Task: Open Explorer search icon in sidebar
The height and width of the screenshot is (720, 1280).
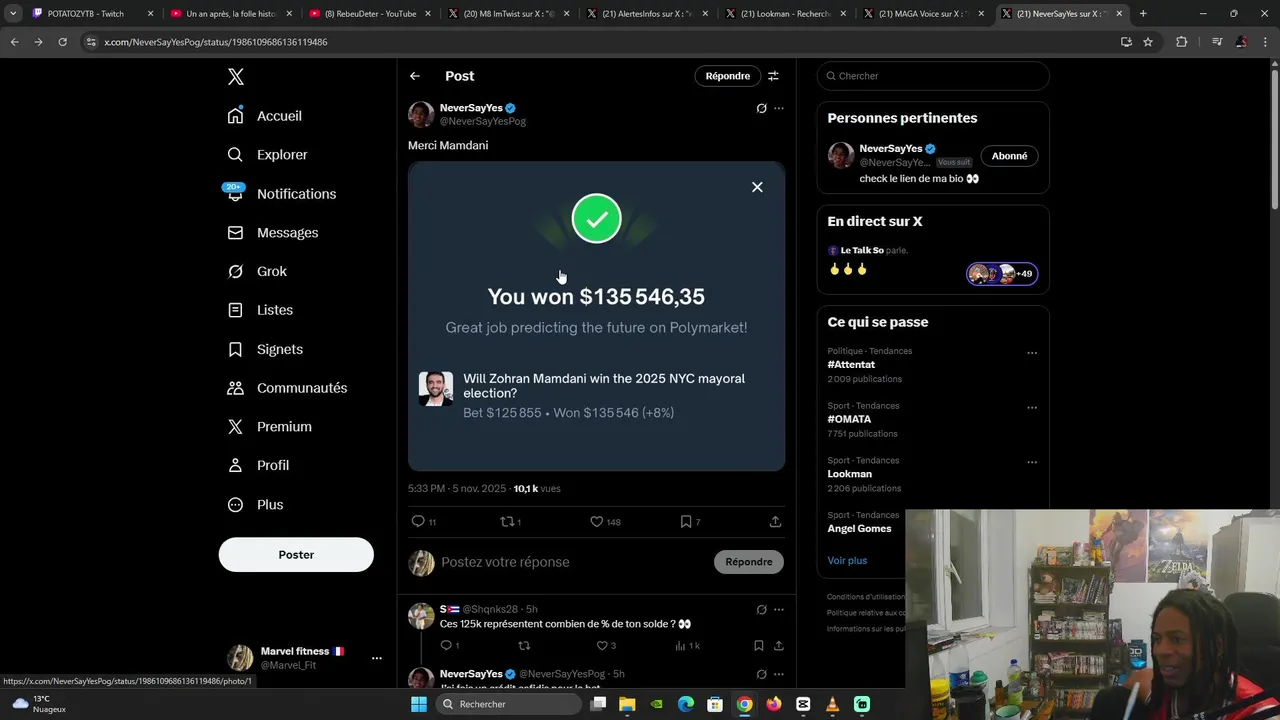Action: tap(235, 155)
